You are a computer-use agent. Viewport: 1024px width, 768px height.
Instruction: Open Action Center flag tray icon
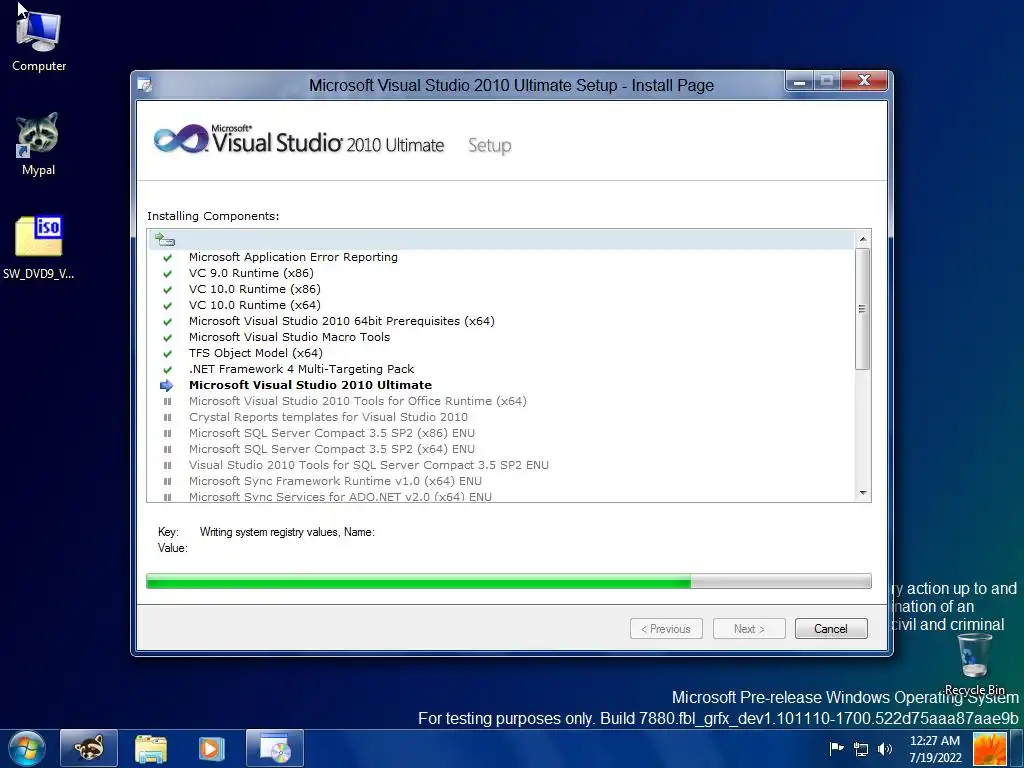pyautogui.click(x=836, y=749)
